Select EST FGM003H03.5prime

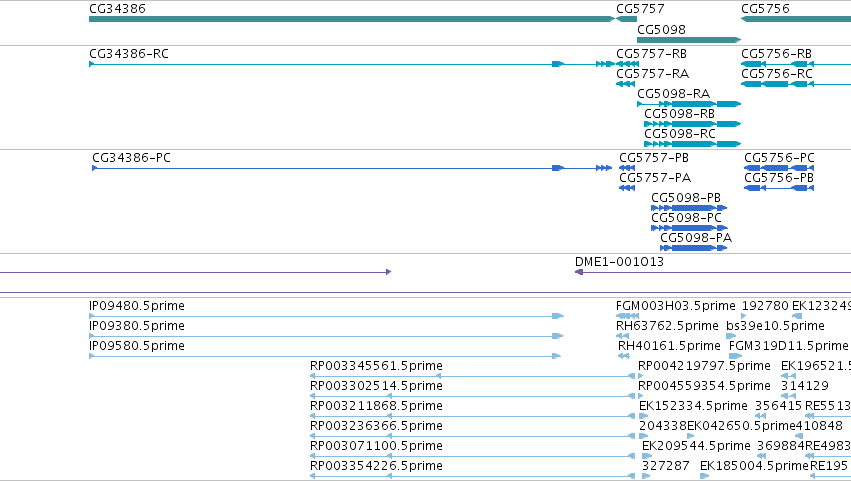627,316
